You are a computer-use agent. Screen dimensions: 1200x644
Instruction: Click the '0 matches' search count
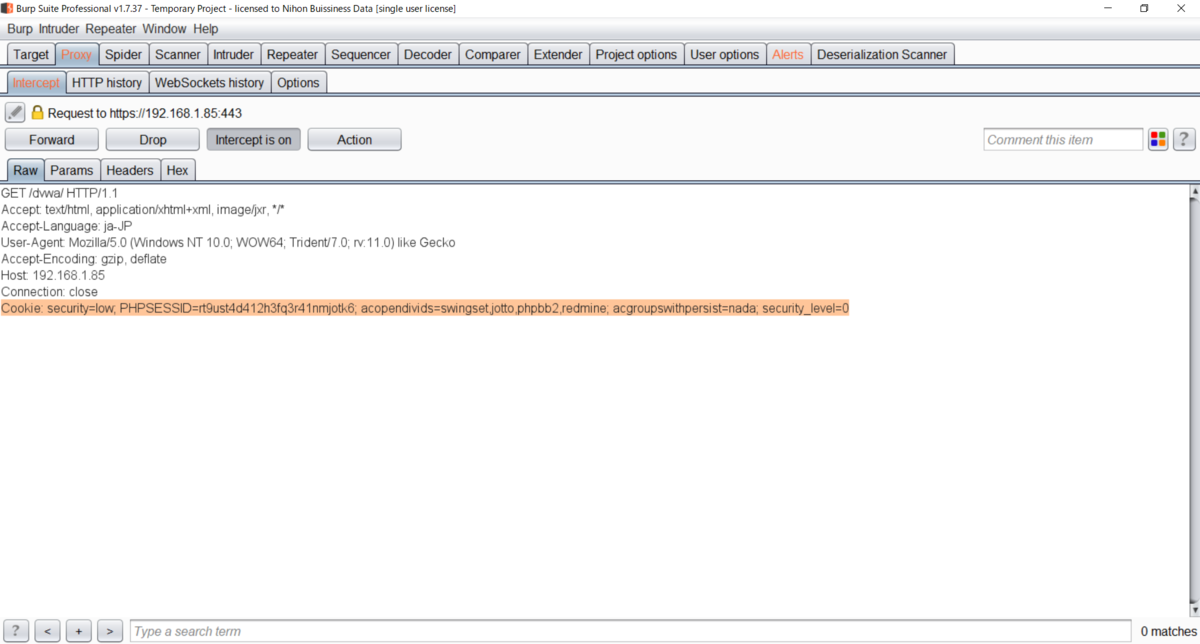point(1169,631)
